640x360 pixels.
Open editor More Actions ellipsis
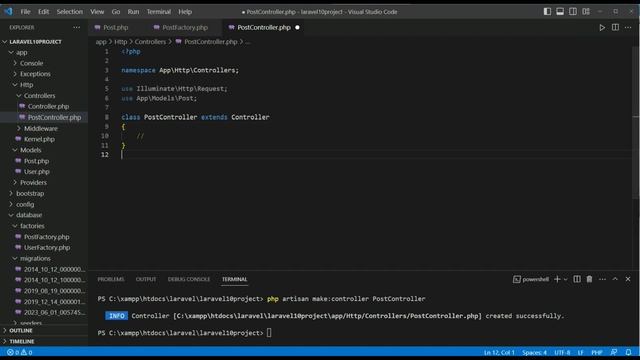(x=628, y=27)
